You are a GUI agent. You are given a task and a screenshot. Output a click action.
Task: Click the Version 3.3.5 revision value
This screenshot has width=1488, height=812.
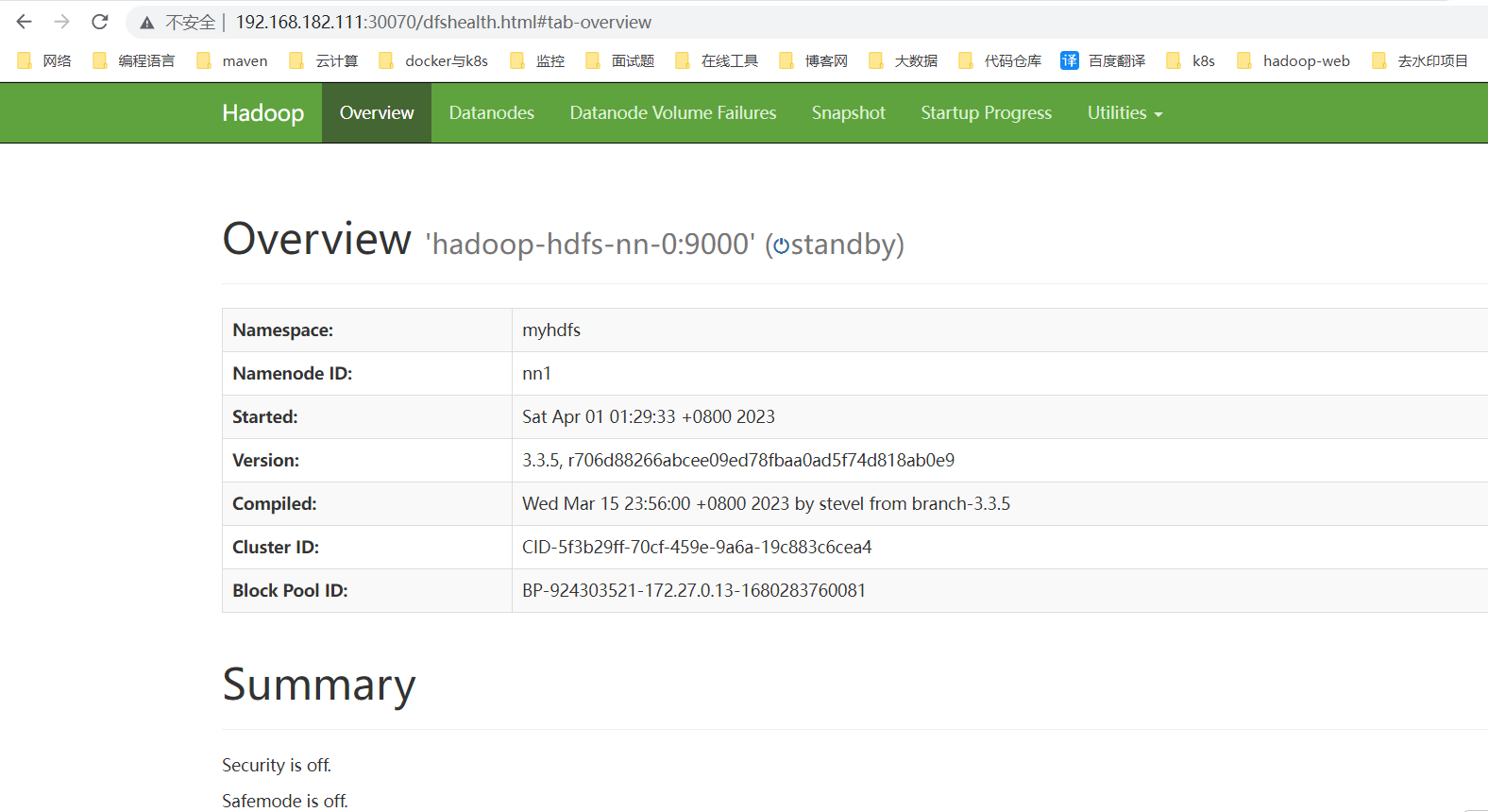click(x=738, y=460)
